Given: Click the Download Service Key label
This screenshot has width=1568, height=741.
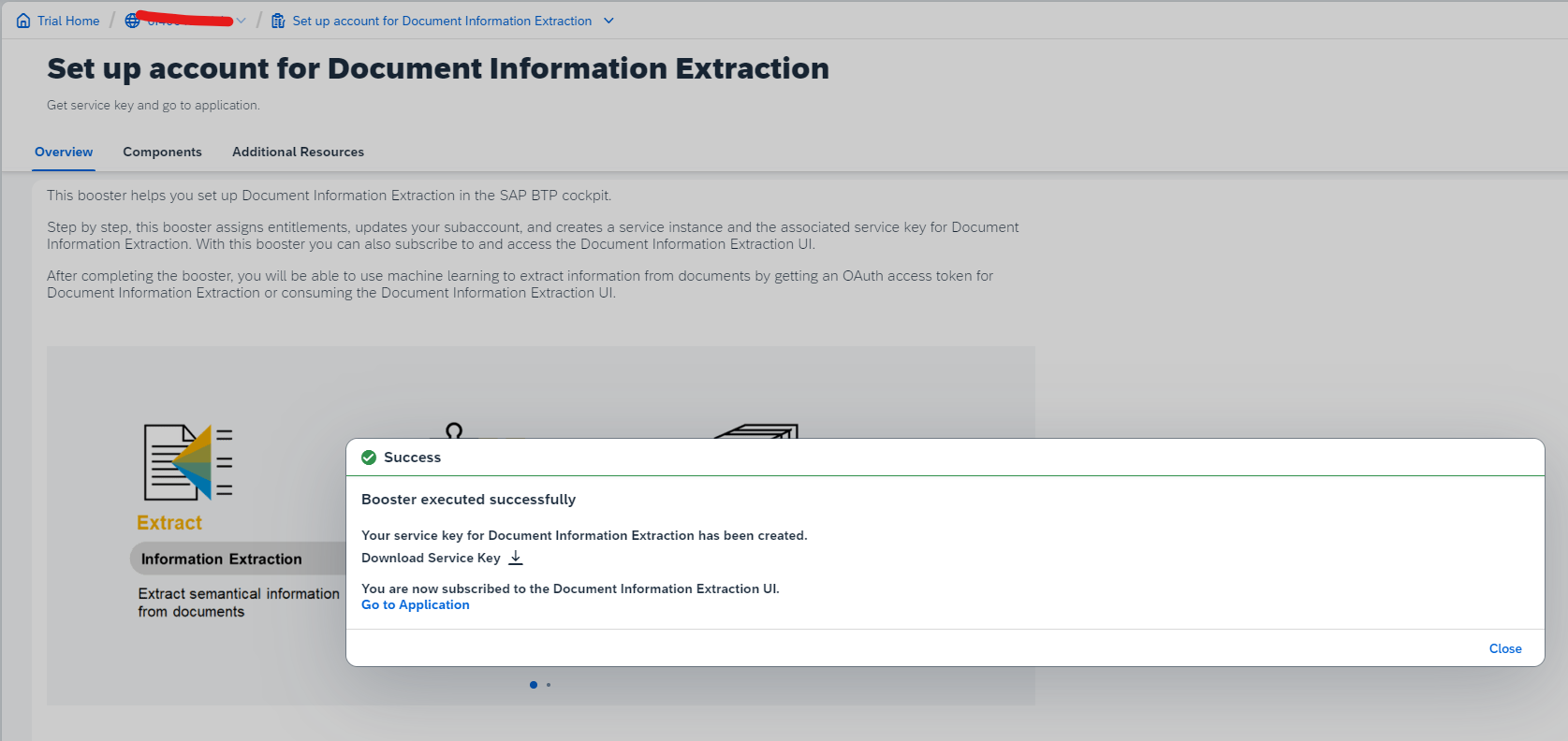Looking at the screenshot, I should 431,558.
